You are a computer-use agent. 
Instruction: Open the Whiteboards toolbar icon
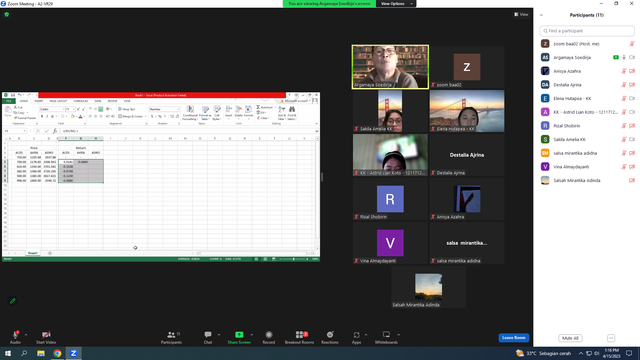[x=386, y=335]
